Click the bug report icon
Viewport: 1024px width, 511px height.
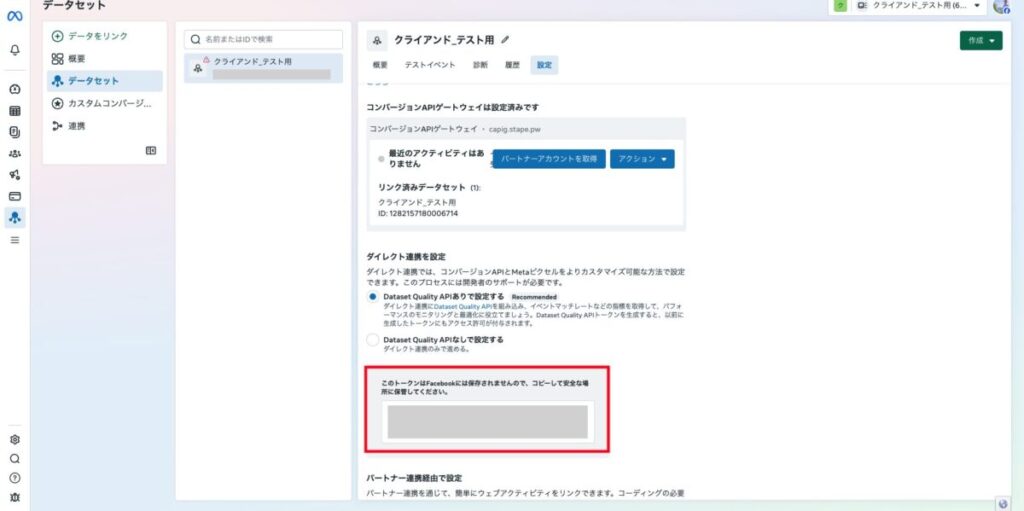click(15, 497)
